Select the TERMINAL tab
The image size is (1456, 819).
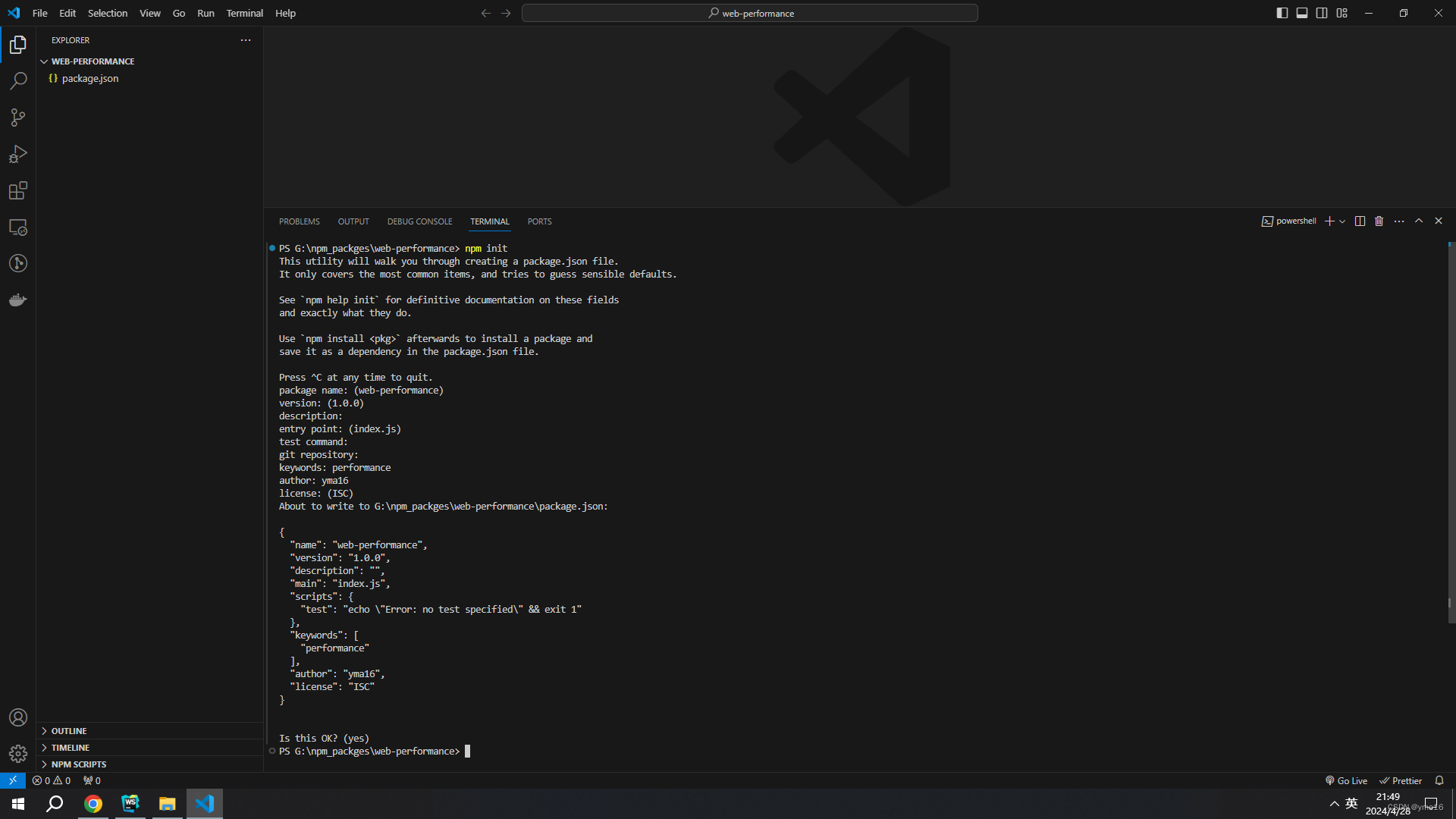(x=490, y=221)
